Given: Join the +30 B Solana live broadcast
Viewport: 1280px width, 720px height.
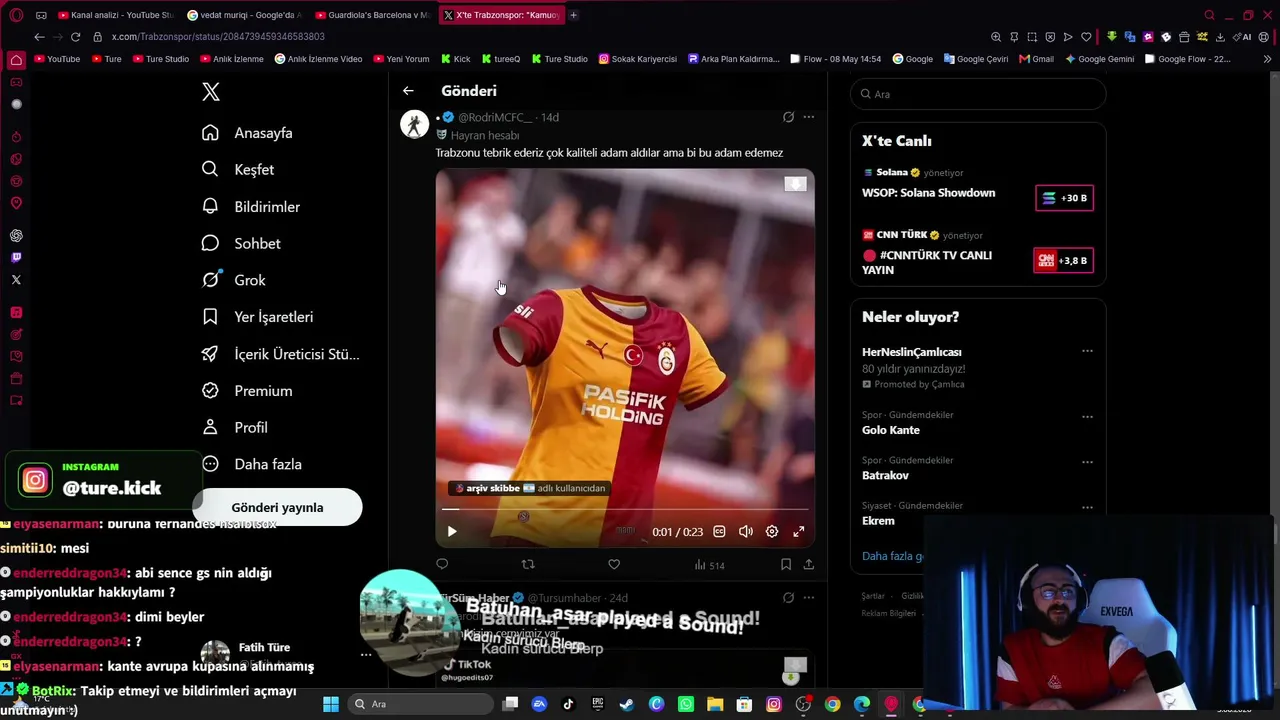Looking at the screenshot, I should tap(1064, 198).
